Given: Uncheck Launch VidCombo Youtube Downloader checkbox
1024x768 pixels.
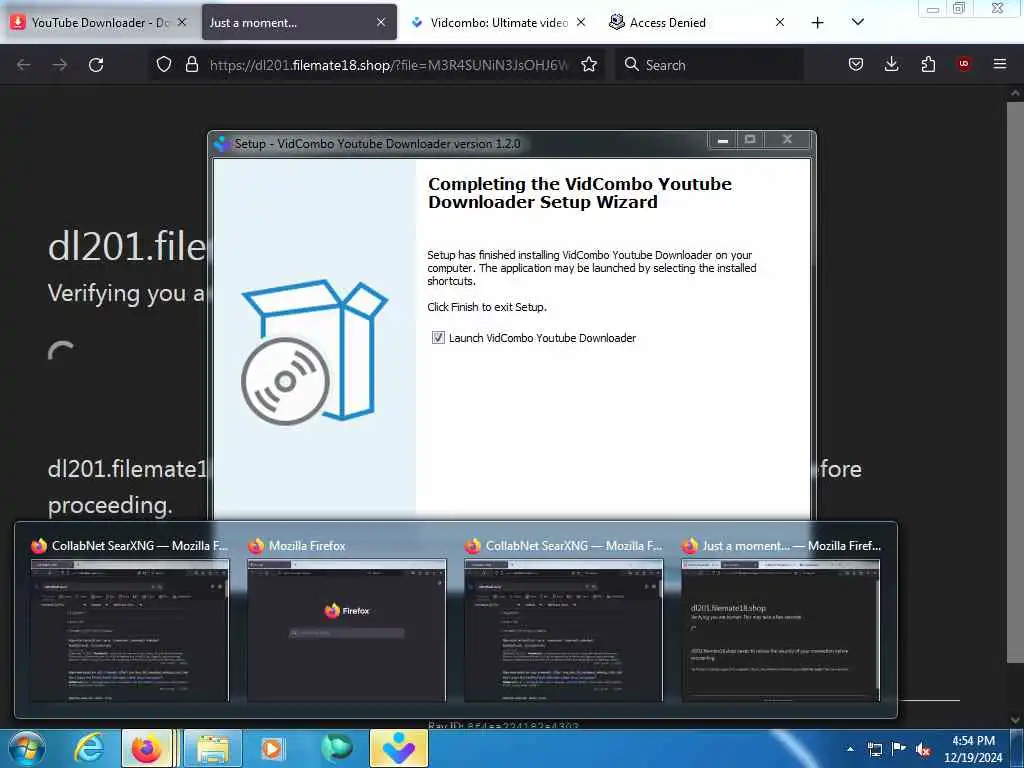Looking at the screenshot, I should point(438,338).
